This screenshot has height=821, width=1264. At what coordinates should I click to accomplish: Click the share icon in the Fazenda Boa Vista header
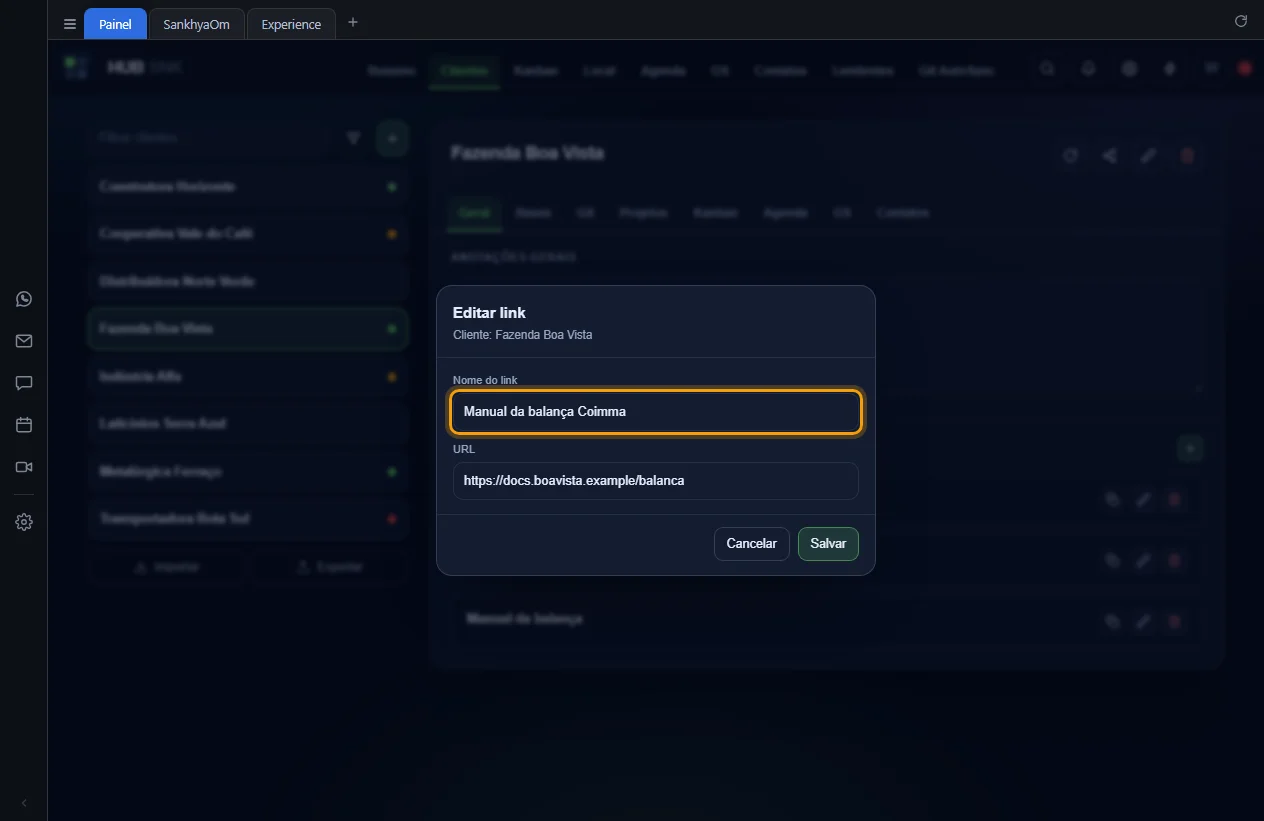point(1109,155)
